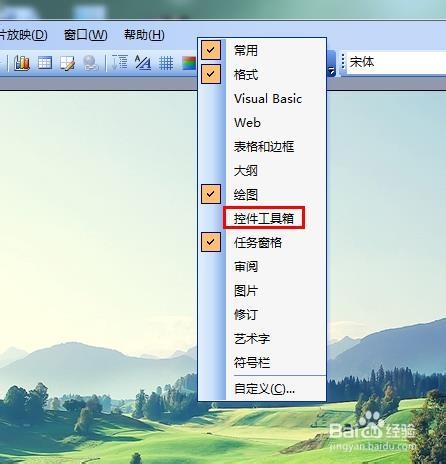Viewport: 446px width, 464px height.
Task: Click the Insert Chart toolbar icon
Action: tap(22, 62)
